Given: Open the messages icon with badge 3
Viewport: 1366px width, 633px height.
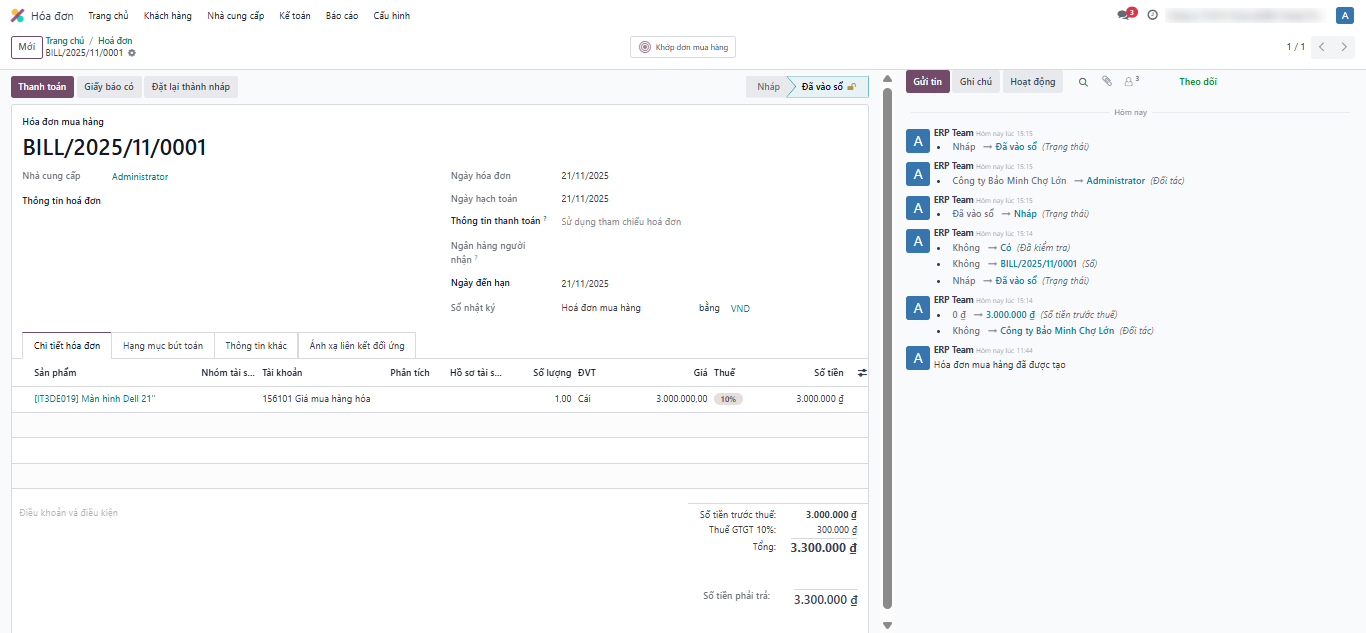Looking at the screenshot, I should click(x=1123, y=15).
